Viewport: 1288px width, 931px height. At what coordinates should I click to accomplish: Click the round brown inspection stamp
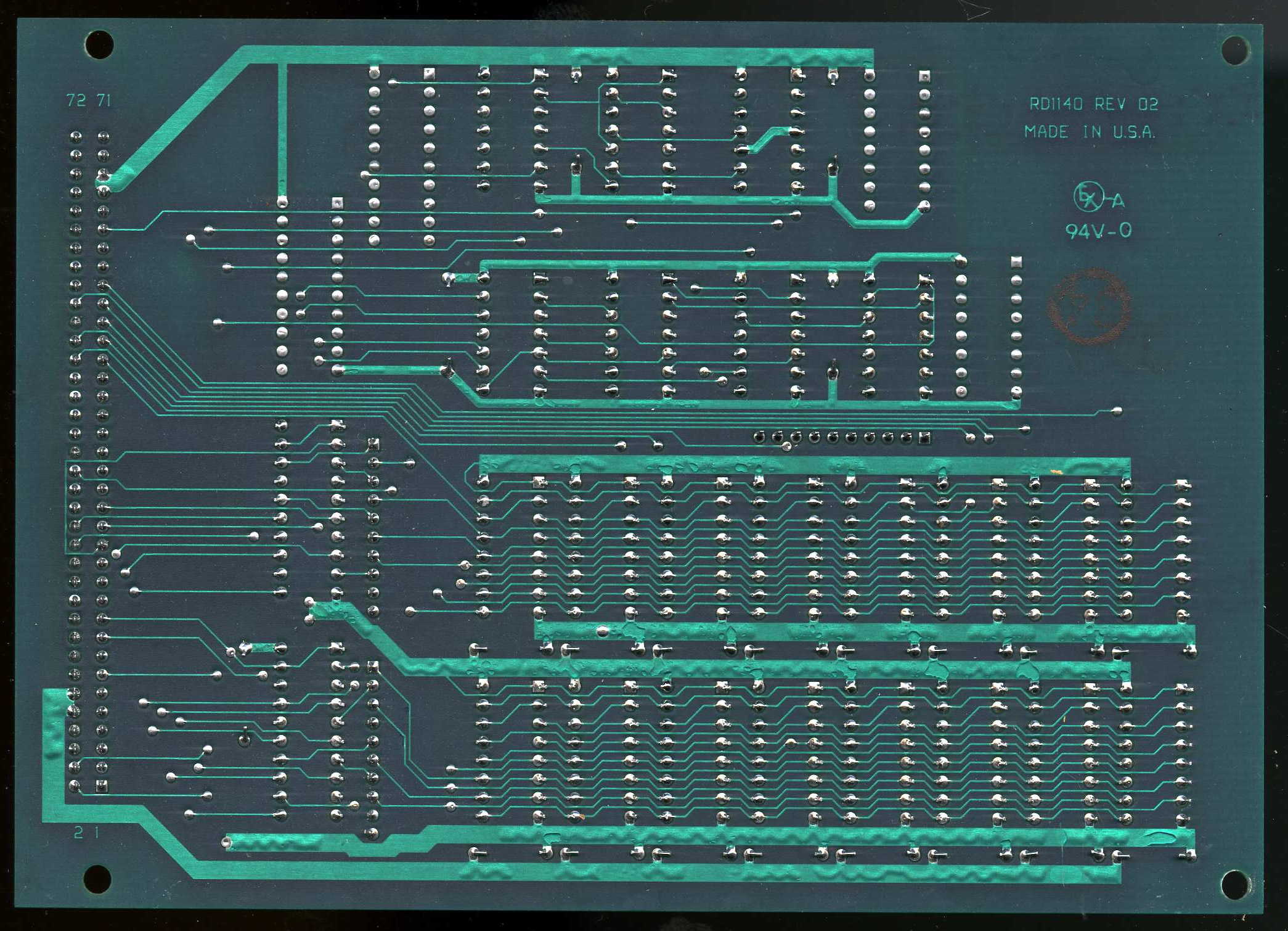tap(1088, 306)
